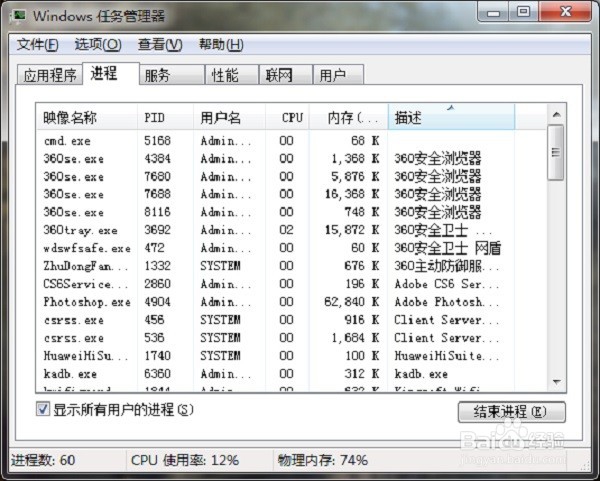
Task: Click the scrollbar up arrow
Action: (x=557, y=114)
